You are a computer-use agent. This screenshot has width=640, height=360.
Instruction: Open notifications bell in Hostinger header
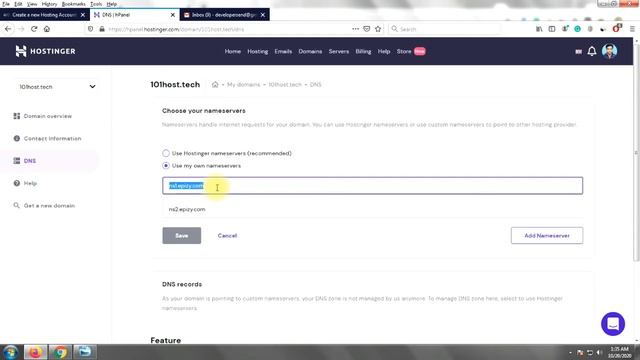pyautogui.click(x=592, y=51)
